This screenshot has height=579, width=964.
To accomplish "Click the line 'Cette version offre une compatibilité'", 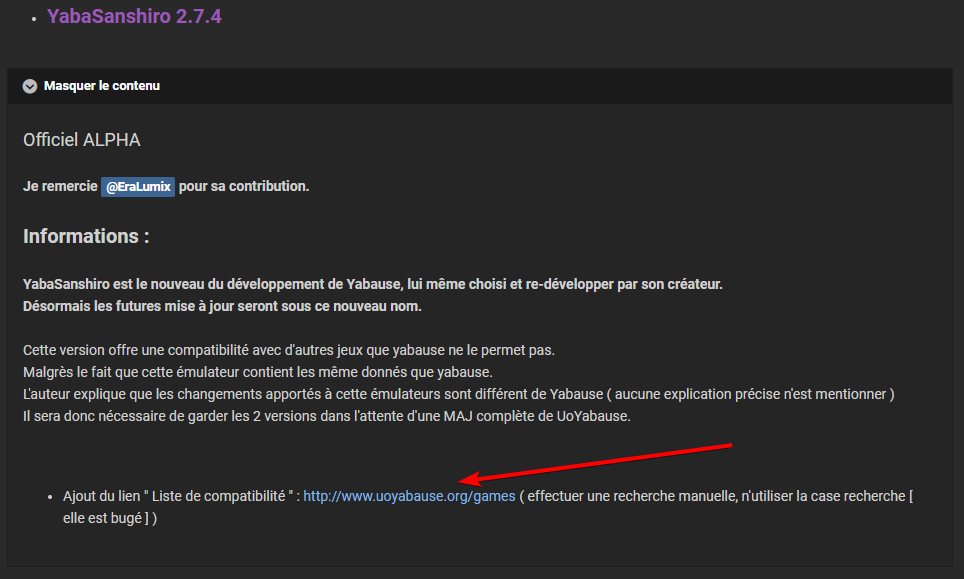I will coord(289,350).
